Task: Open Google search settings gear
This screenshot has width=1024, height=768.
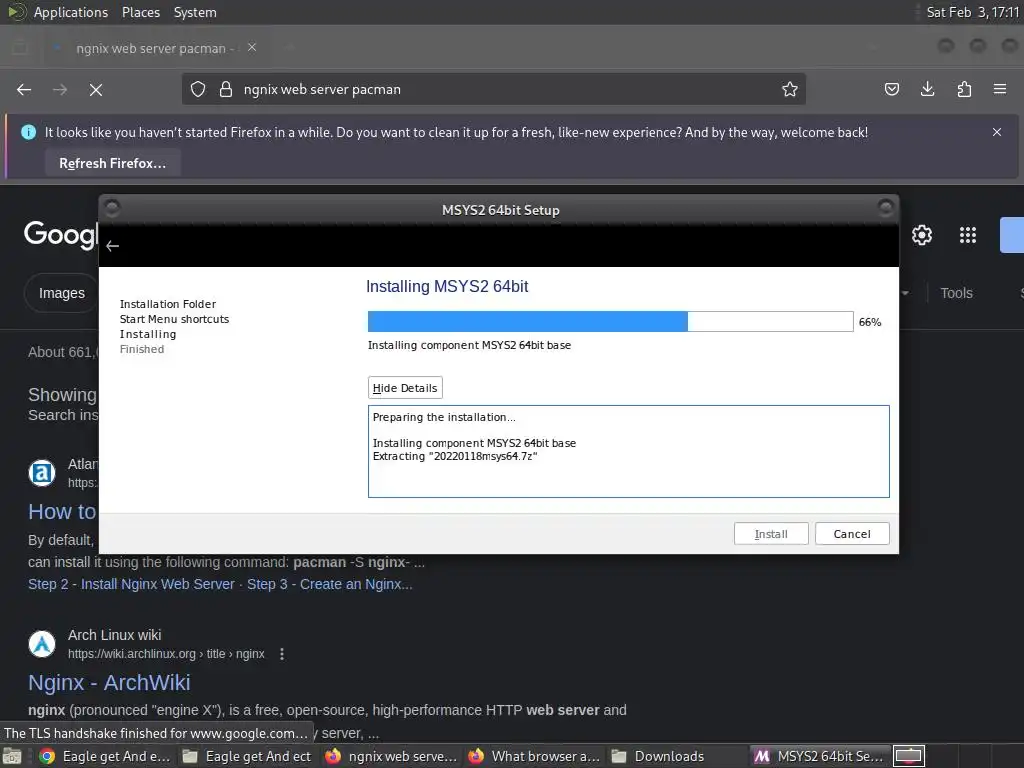Action: pyautogui.click(x=921, y=235)
